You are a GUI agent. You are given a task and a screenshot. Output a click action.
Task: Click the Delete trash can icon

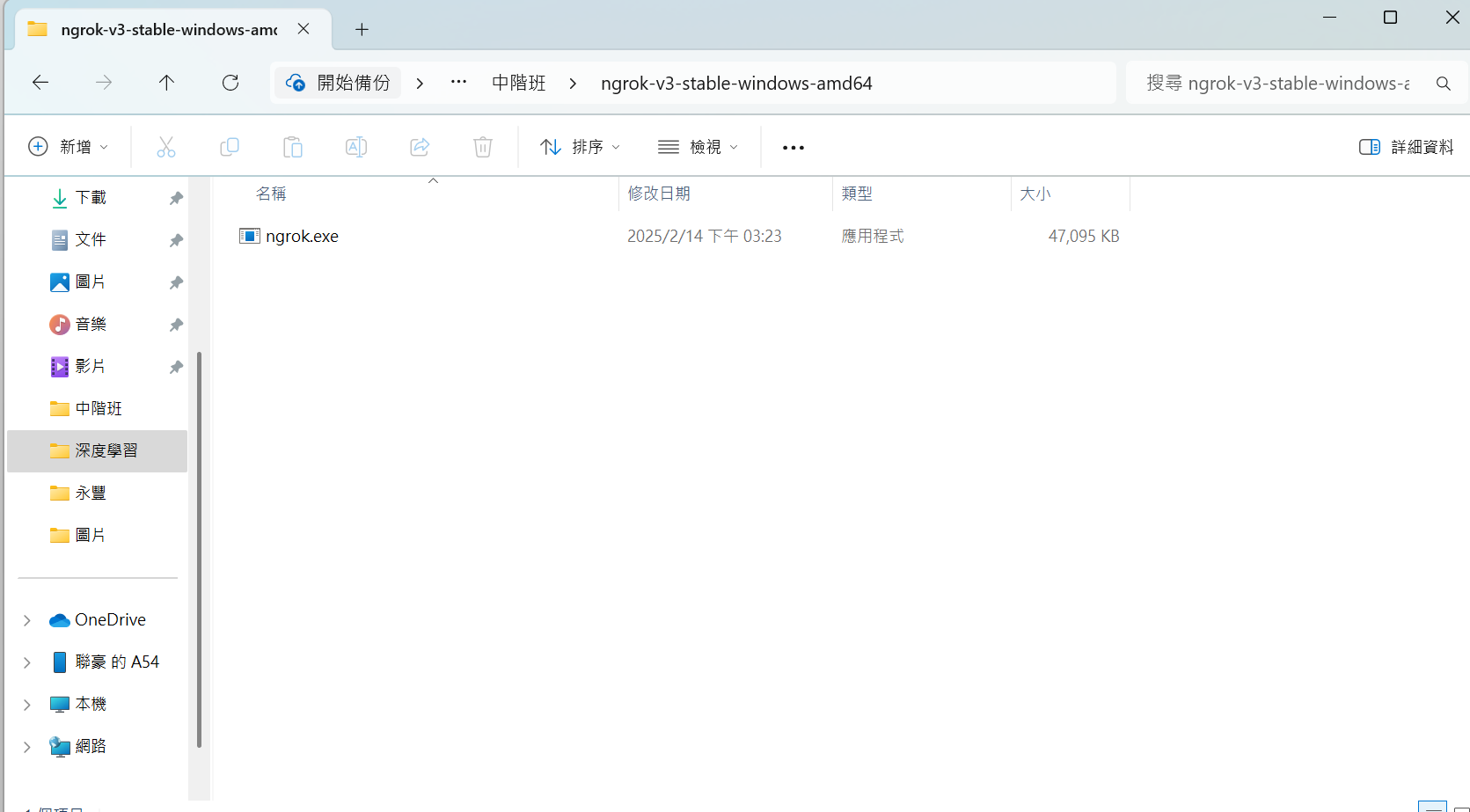pos(482,147)
